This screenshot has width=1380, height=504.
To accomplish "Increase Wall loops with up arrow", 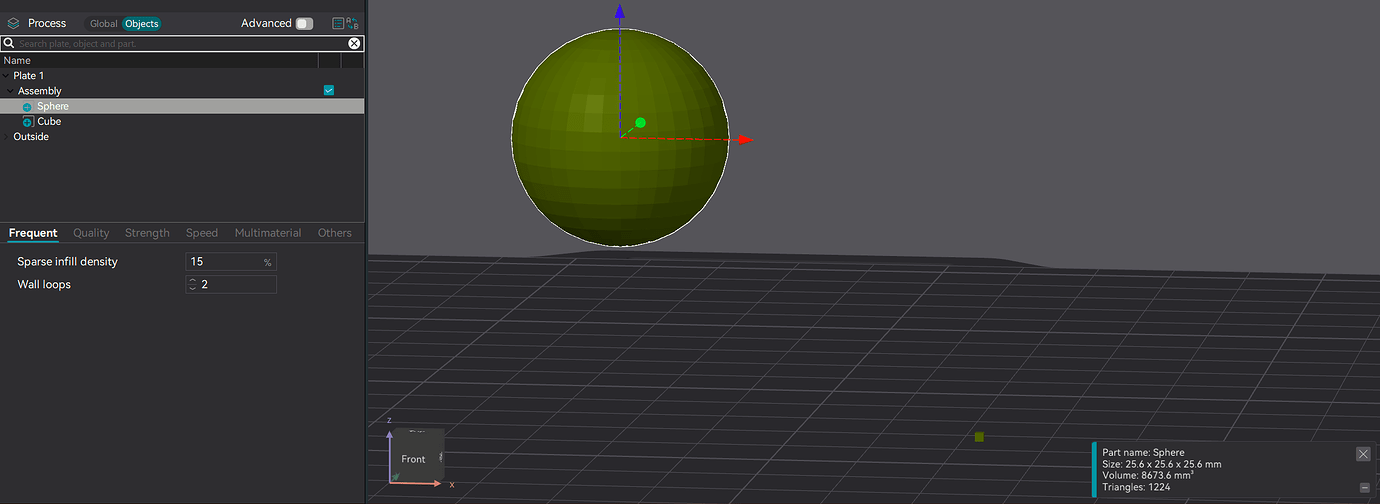I will point(192,281).
